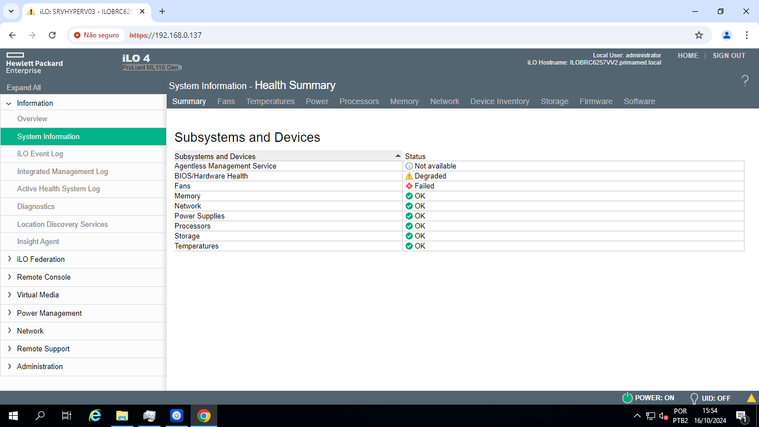Reload the page with the refresh icon
Screen dimensions: 759x427
pyautogui.click(x=52, y=35)
